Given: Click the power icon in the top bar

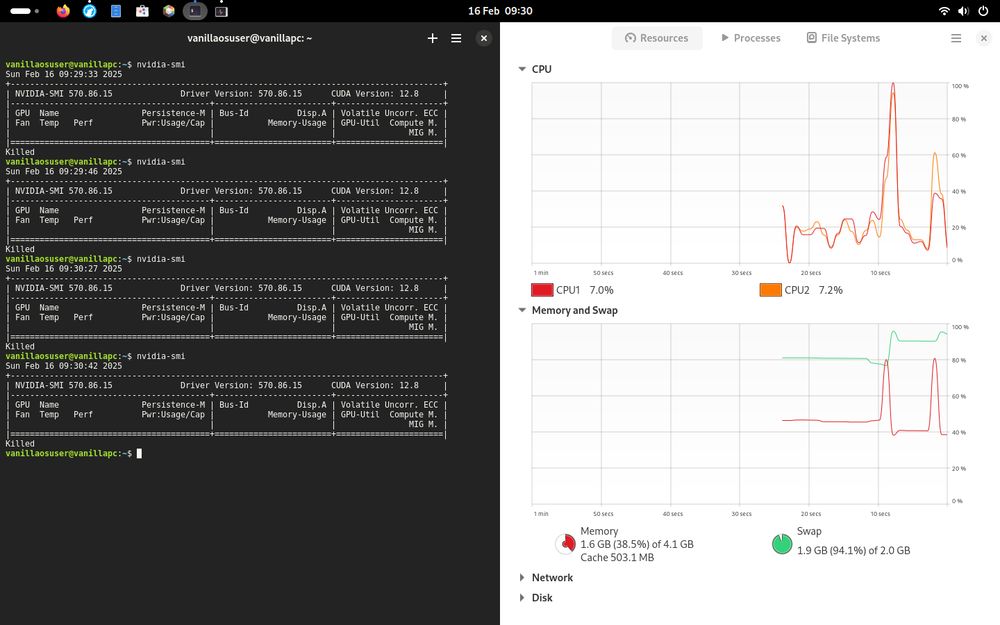Looking at the screenshot, I should (984, 11).
